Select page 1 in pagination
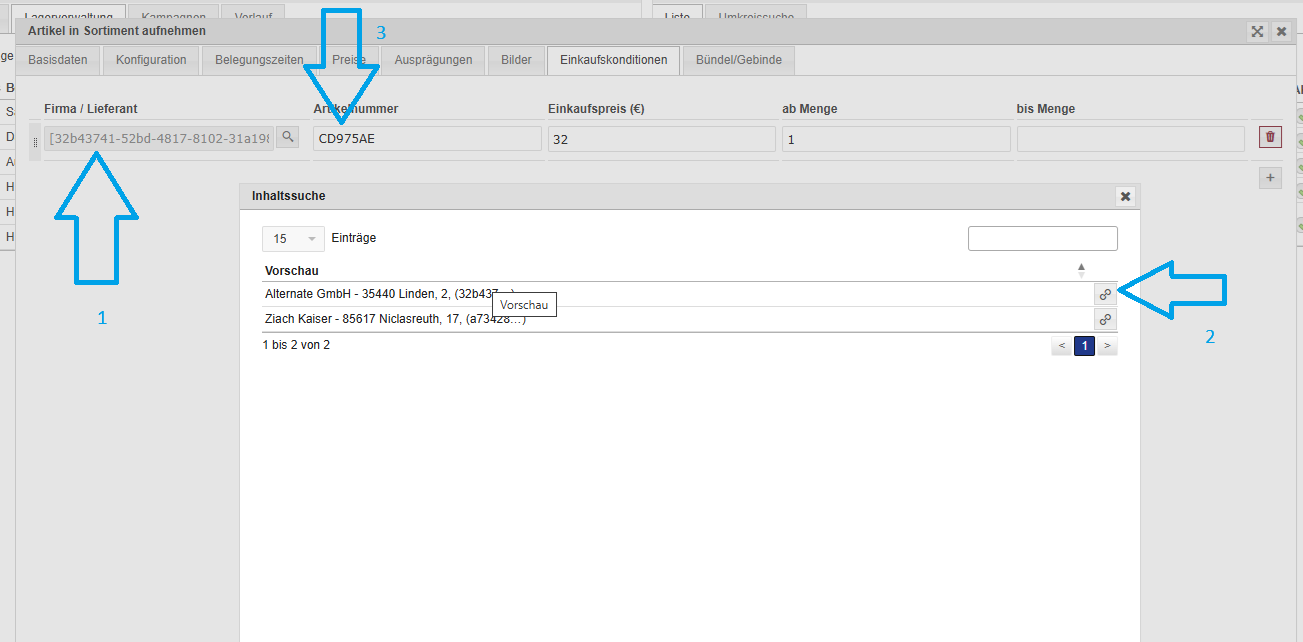 [1084, 346]
